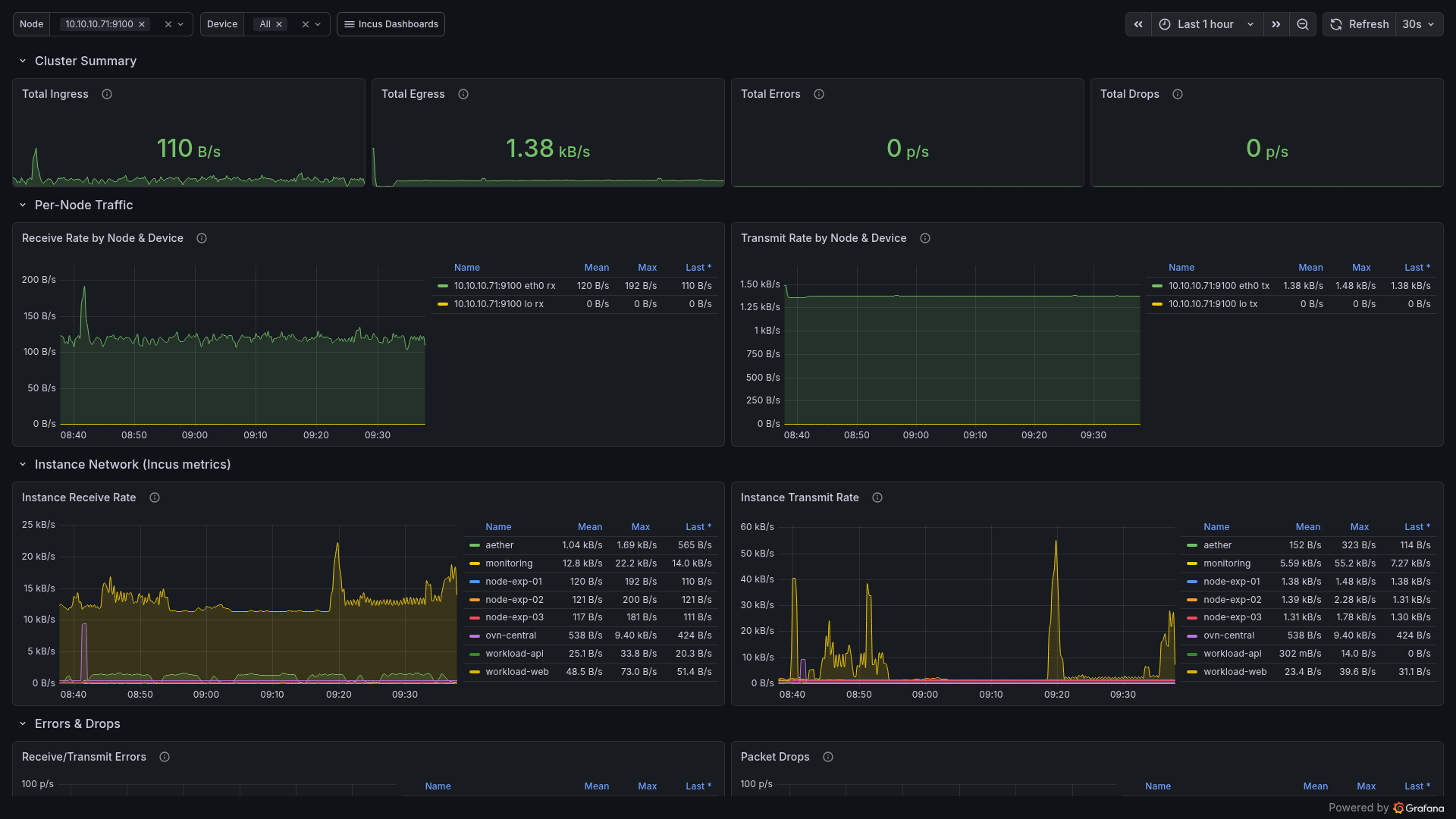The height and width of the screenshot is (819, 1456).
Task: Sort Receive Rate legend by Mean
Action: (x=596, y=268)
